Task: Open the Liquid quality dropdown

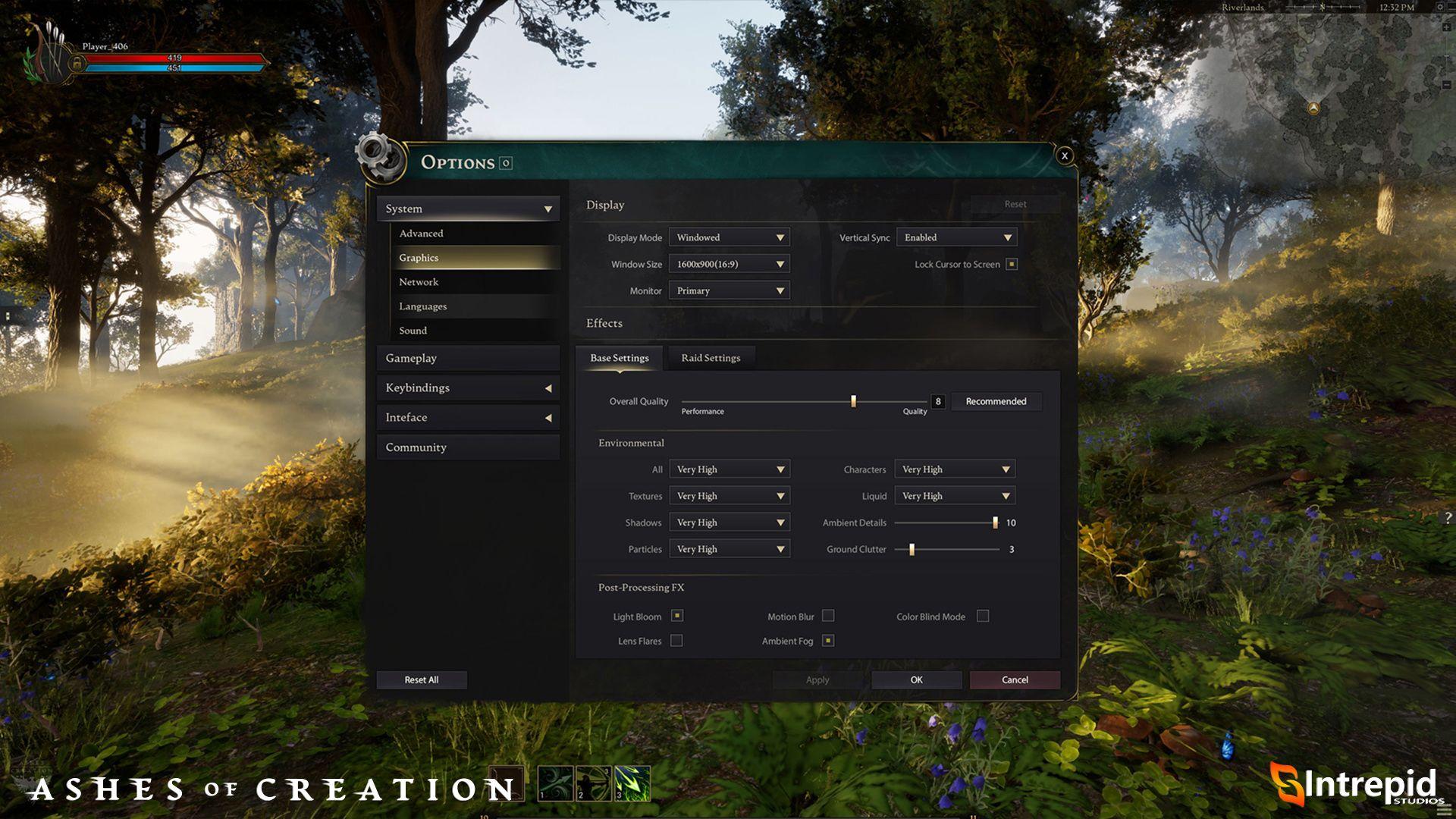Action: [x=955, y=496]
